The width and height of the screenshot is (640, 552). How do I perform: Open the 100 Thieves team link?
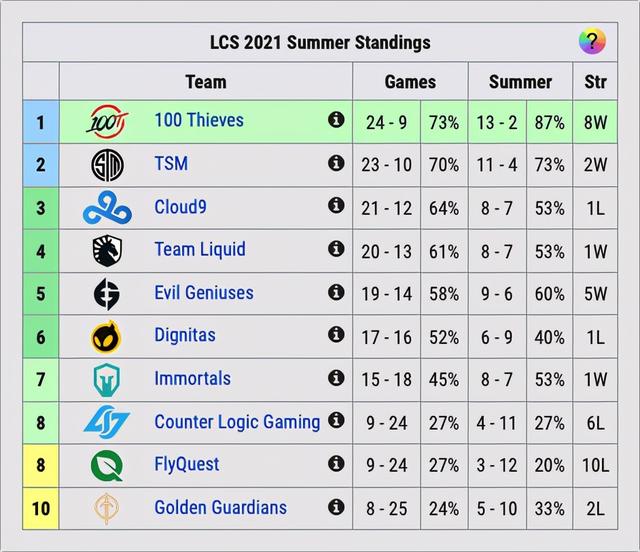pos(199,120)
